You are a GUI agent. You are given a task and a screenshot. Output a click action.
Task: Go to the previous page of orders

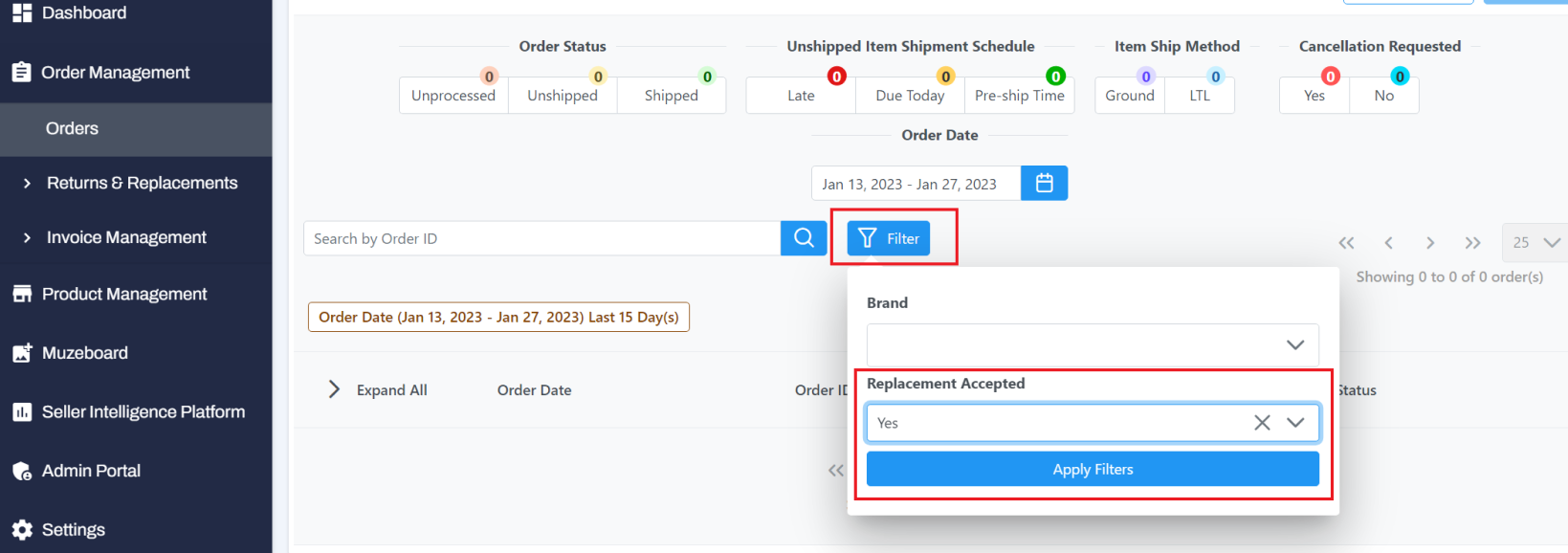pyautogui.click(x=1388, y=243)
